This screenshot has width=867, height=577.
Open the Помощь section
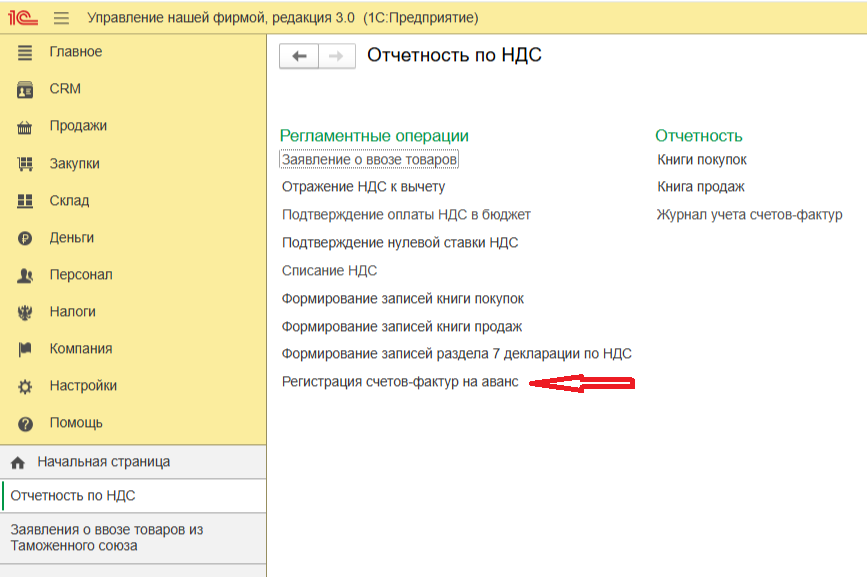pyautogui.click(x=76, y=423)
